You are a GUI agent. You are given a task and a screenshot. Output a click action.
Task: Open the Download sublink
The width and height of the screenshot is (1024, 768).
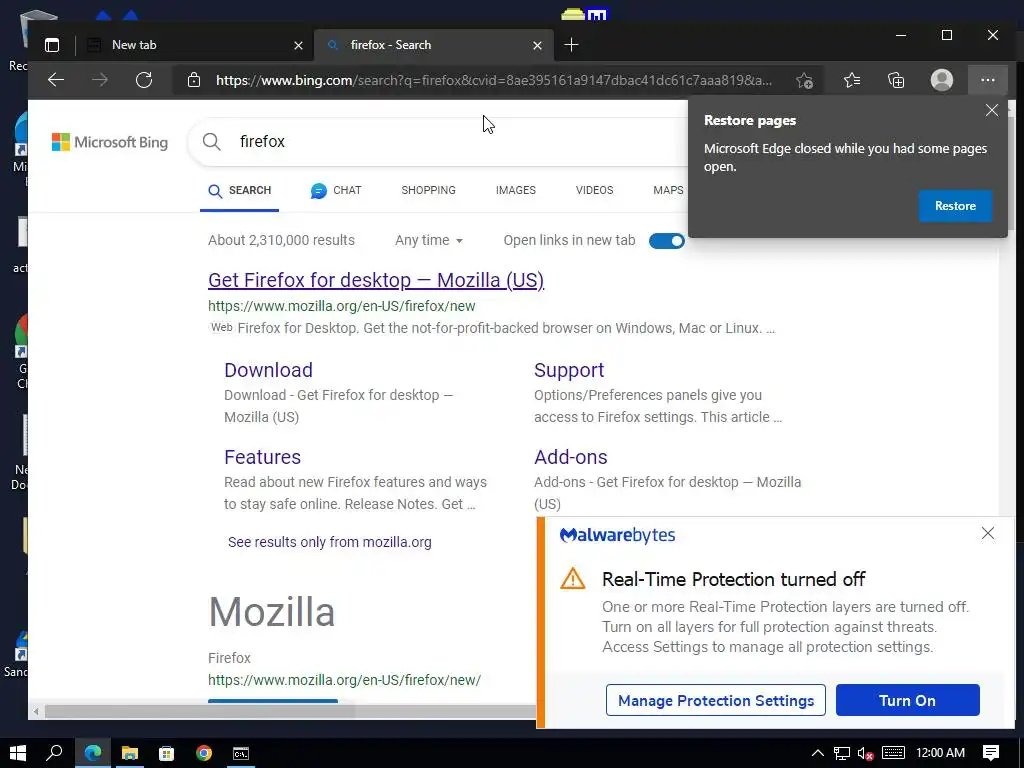click(268, 370)
